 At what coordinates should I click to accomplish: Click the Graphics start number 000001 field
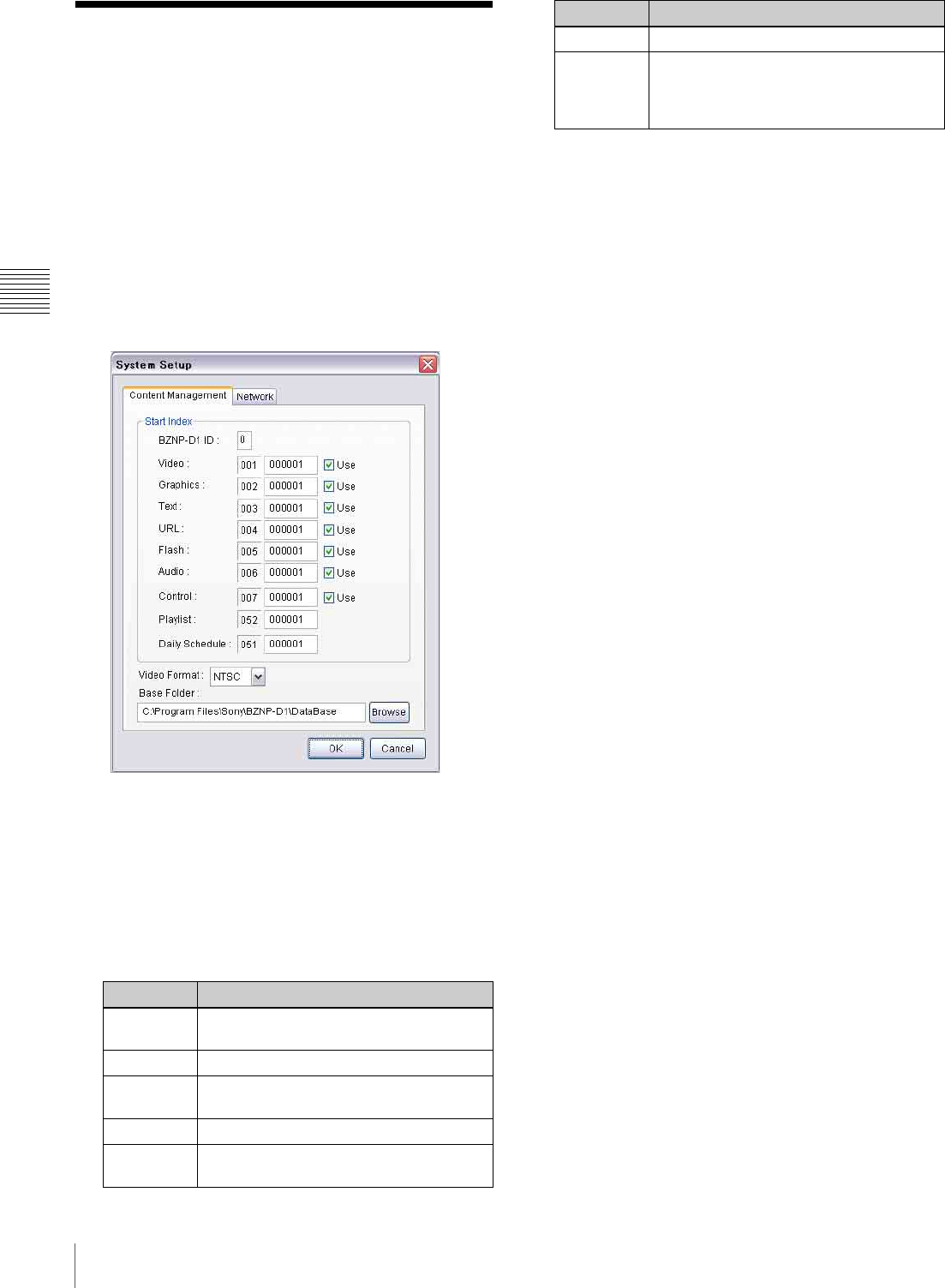click(290, 486)
